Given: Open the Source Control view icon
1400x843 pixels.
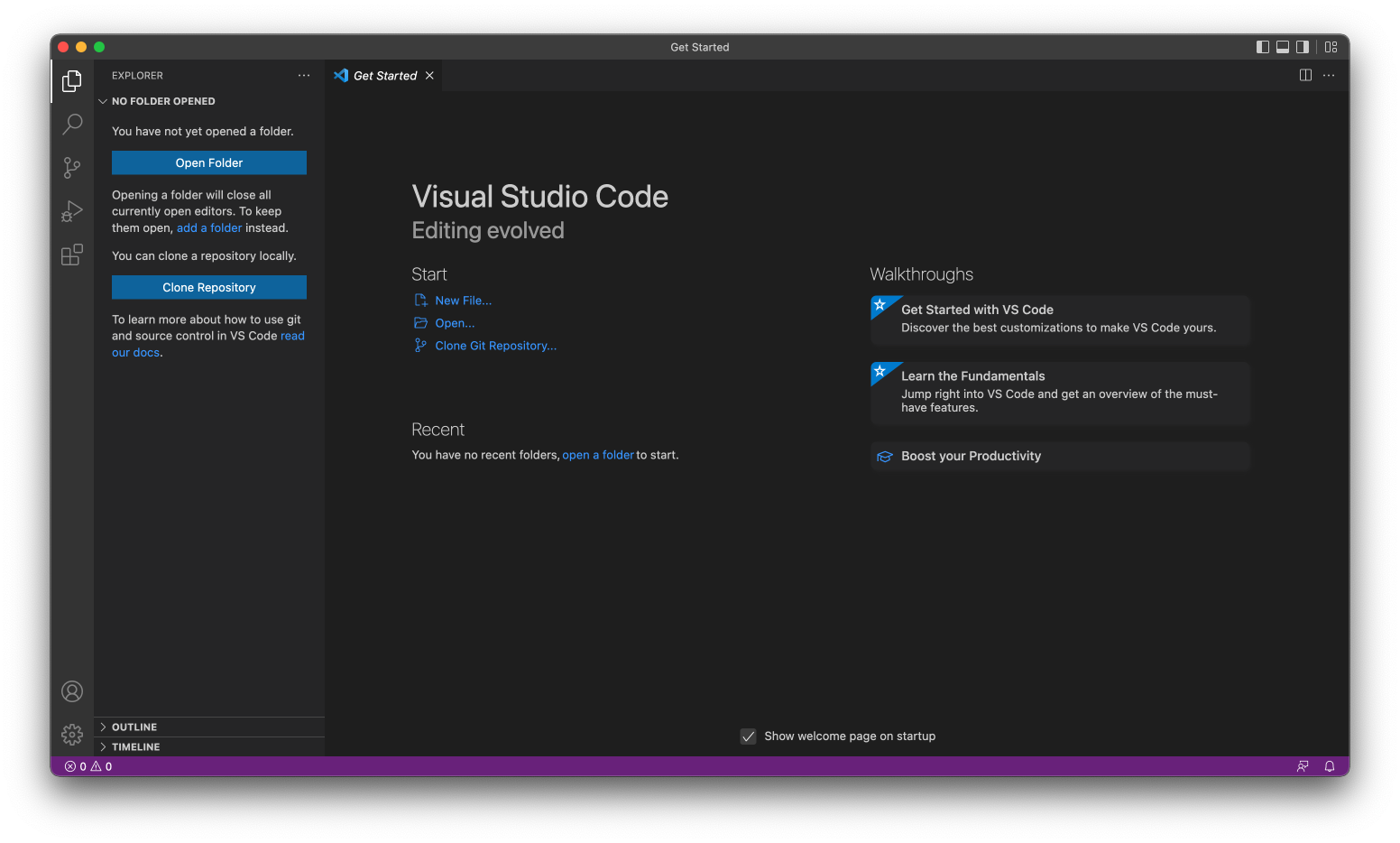Looking at the screenshot, I should (x=72, y=168).
